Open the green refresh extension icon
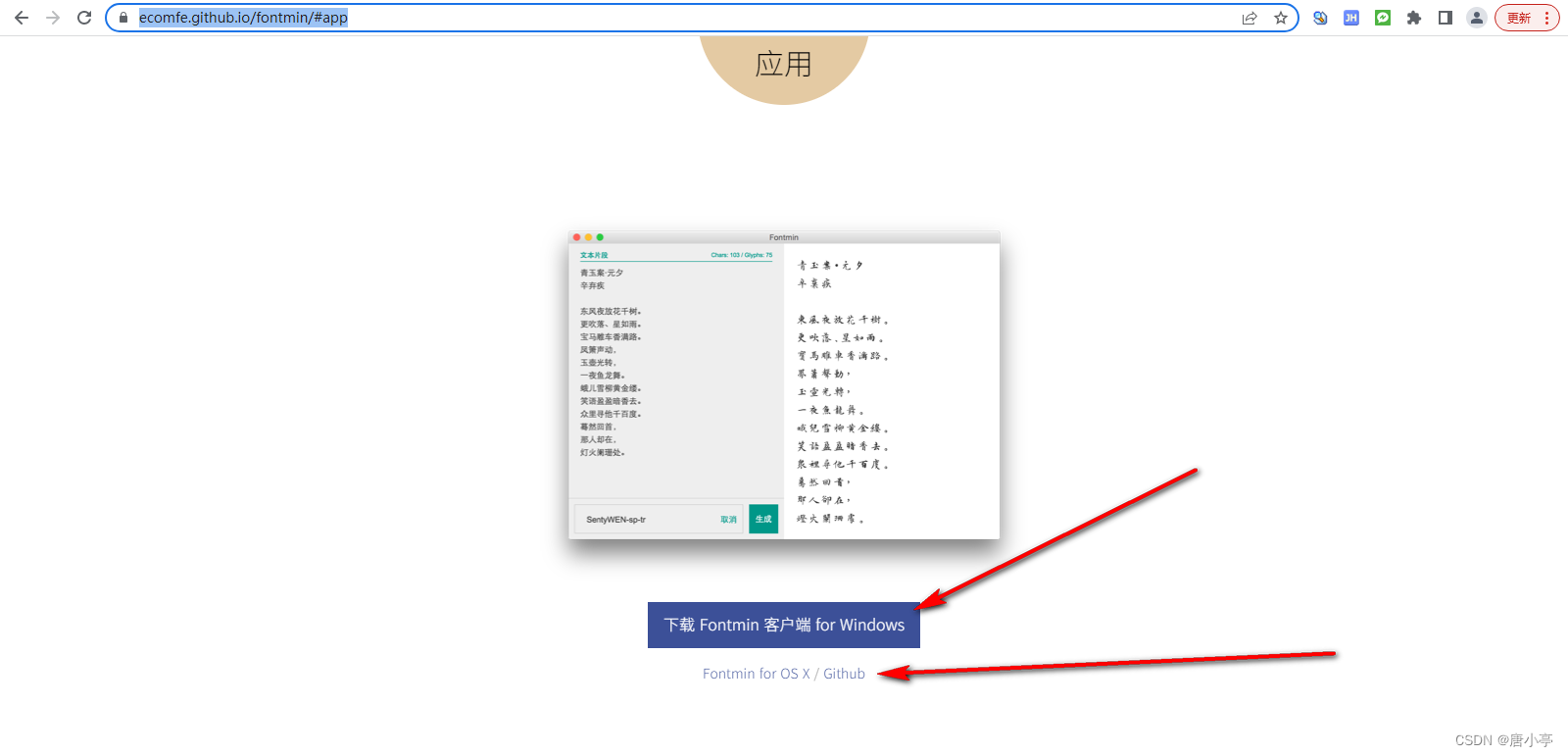Screen dimensions: 1568x756 click(1383, 18)
